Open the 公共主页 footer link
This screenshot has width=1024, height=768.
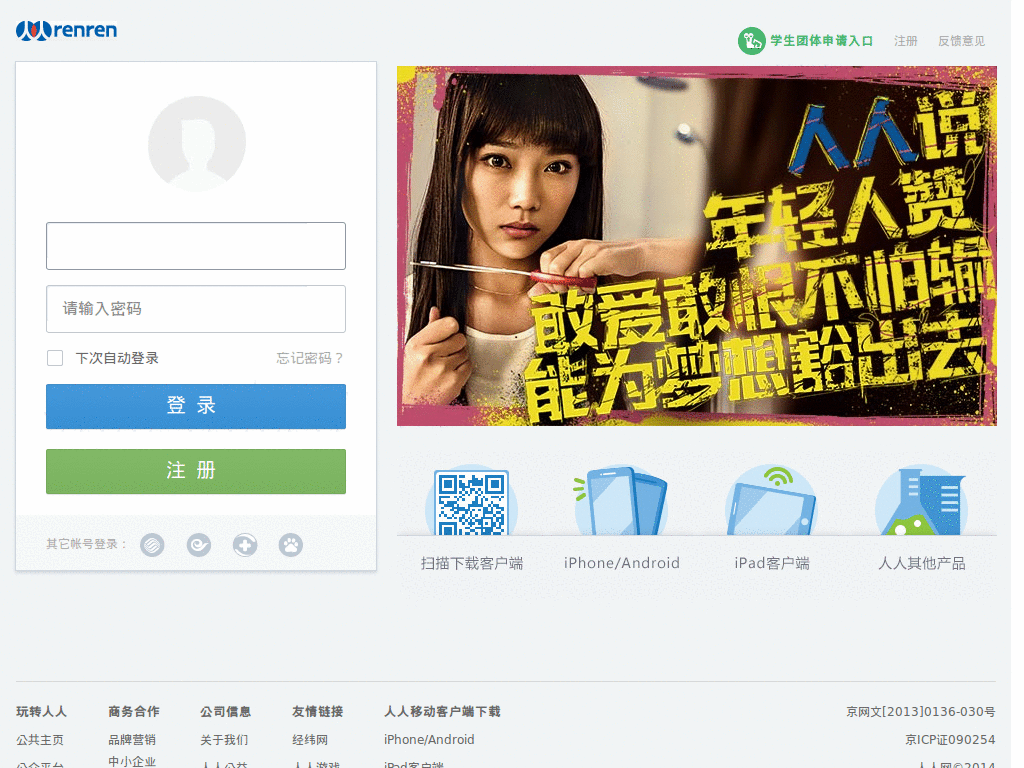point(40,739)
